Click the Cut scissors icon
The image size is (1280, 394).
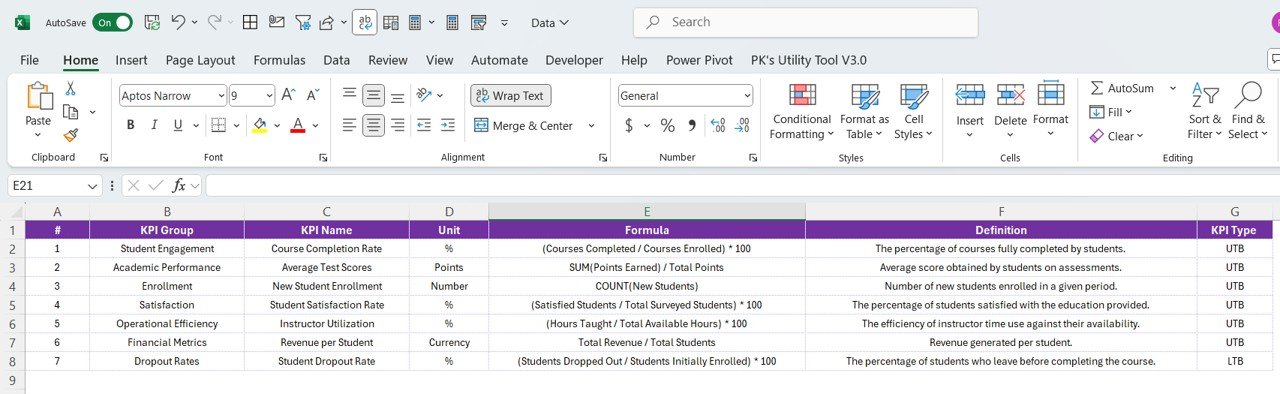click(71, 89)
